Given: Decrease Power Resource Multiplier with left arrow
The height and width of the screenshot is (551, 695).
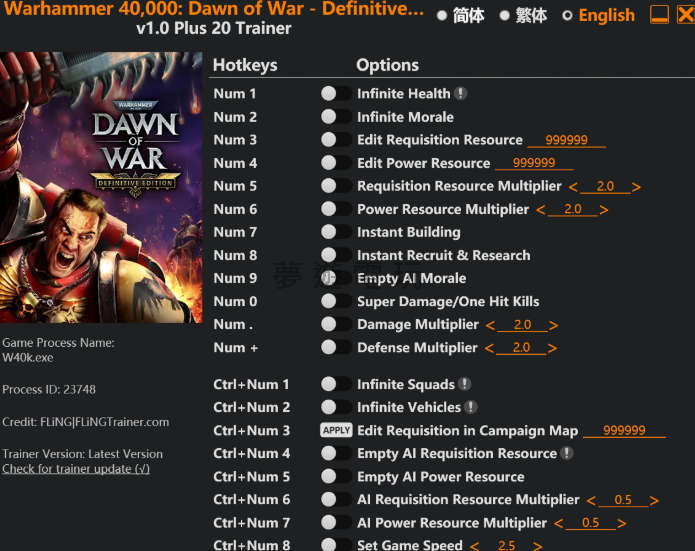Looking at the screenshot, I should 541,210.
